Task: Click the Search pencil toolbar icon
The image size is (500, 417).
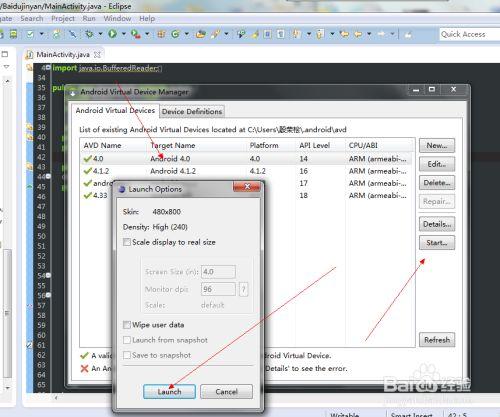Action: coord(216,34)
